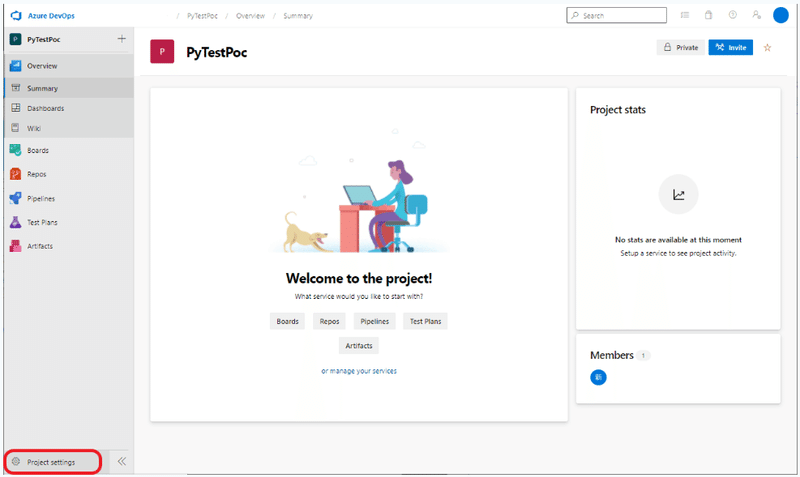Click the Azure DevOps logo icon
This screenshot has width=800, height=477.
coord(16,15)
